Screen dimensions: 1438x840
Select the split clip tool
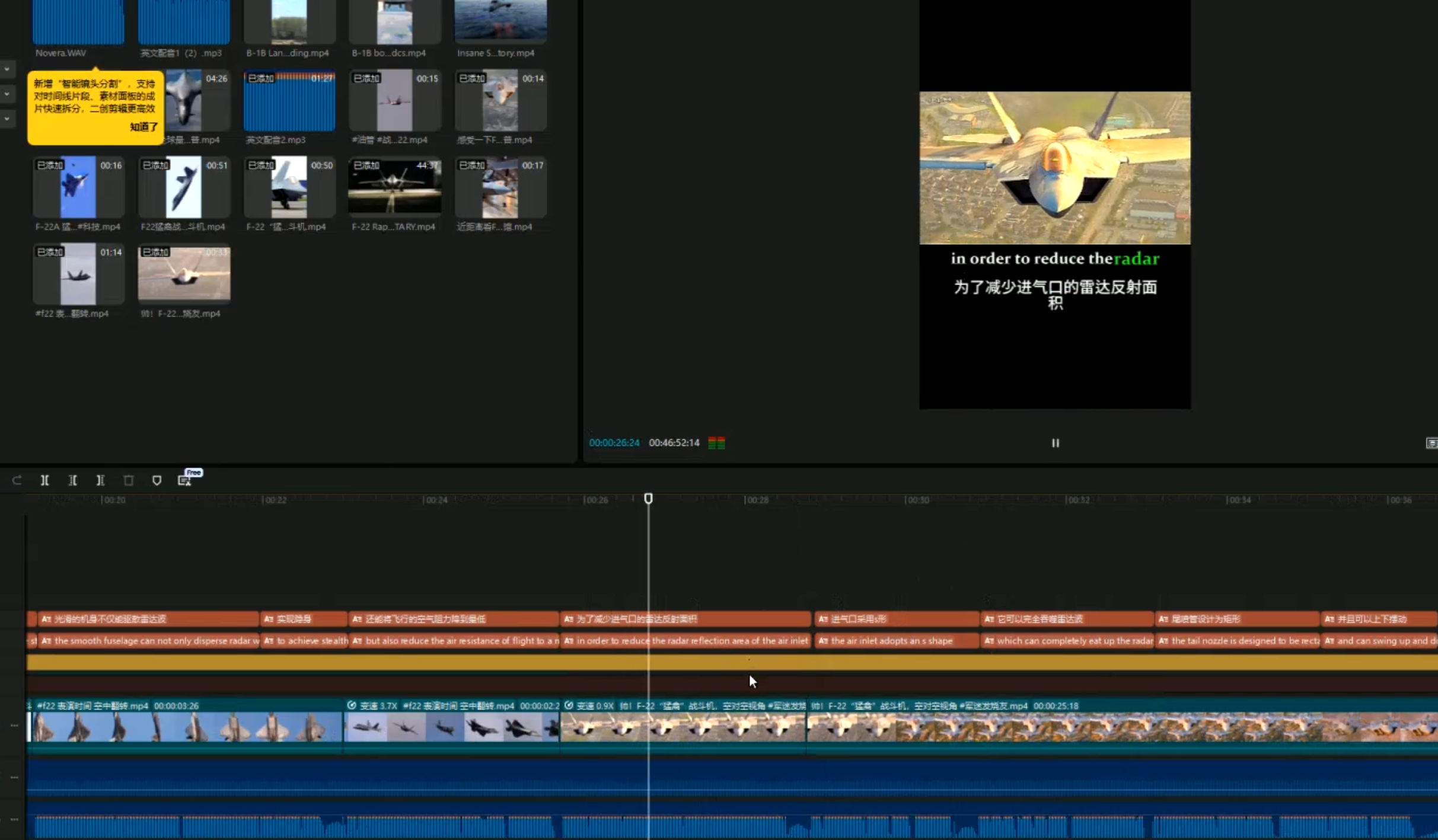pyautogui.click(x=44, y=480)
